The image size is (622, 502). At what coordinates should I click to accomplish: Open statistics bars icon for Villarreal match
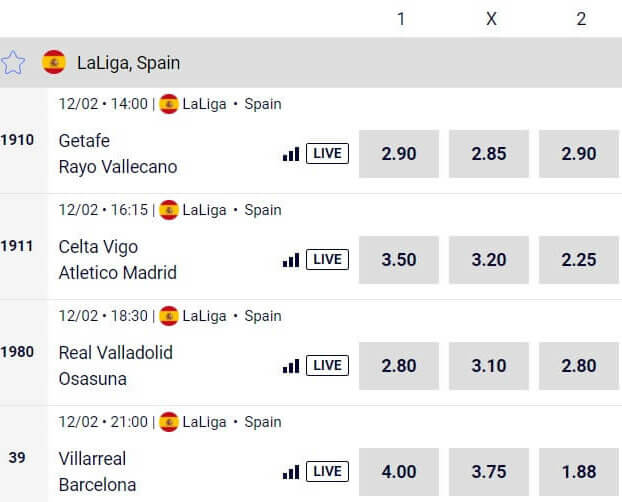tap(291, 471)
